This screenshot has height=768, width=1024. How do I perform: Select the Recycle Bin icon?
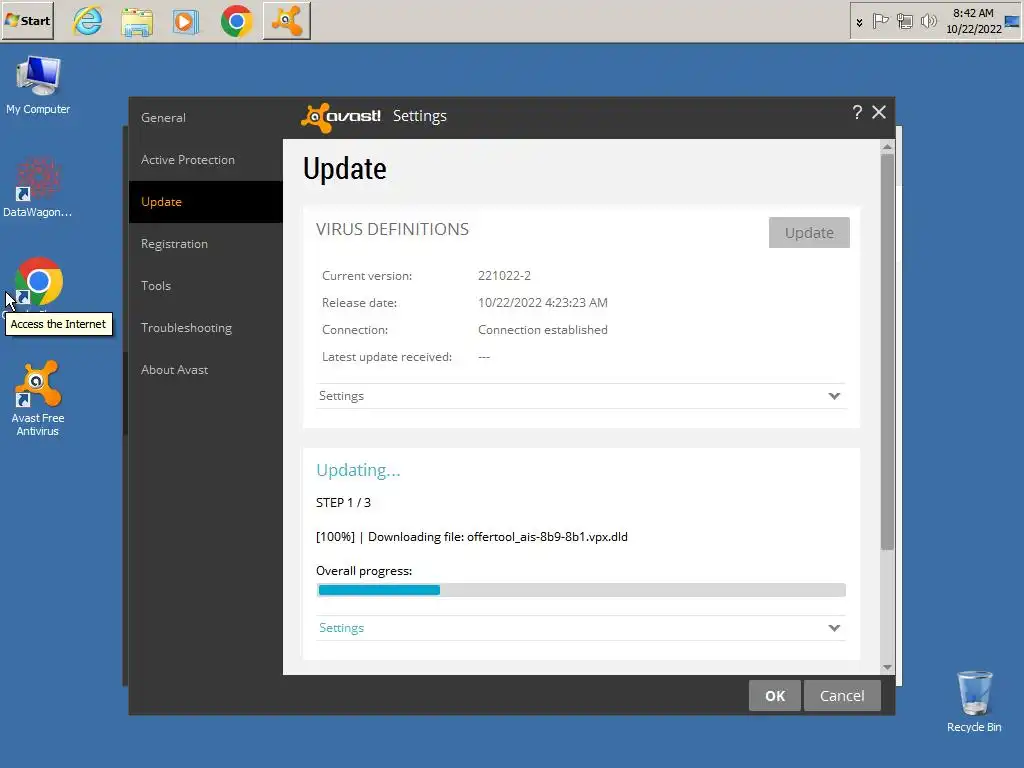pos(974,702)
